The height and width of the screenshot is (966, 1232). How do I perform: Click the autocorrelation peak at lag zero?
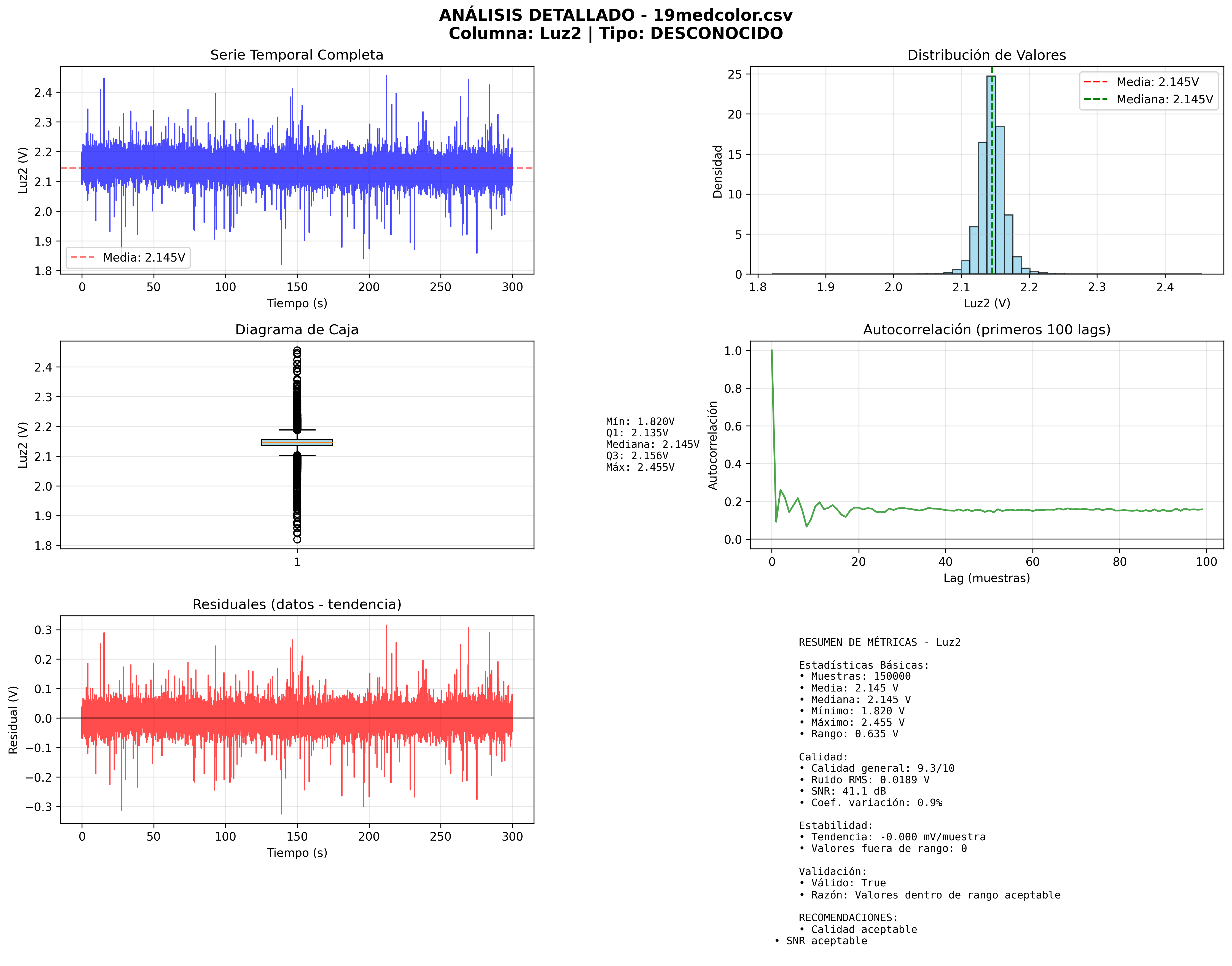tap(771, 351)
